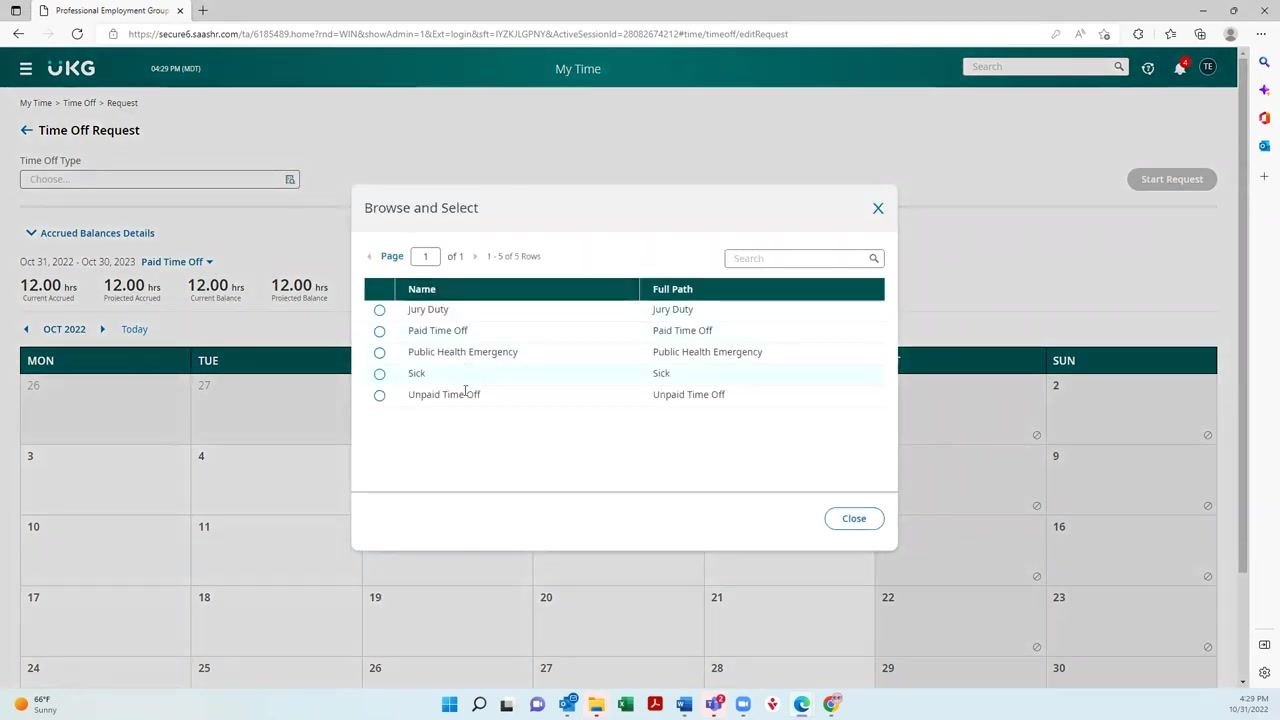The image size is (1280, 720).
Task: Go to previous page in the dialog
Action: click(x=370, y=256)
